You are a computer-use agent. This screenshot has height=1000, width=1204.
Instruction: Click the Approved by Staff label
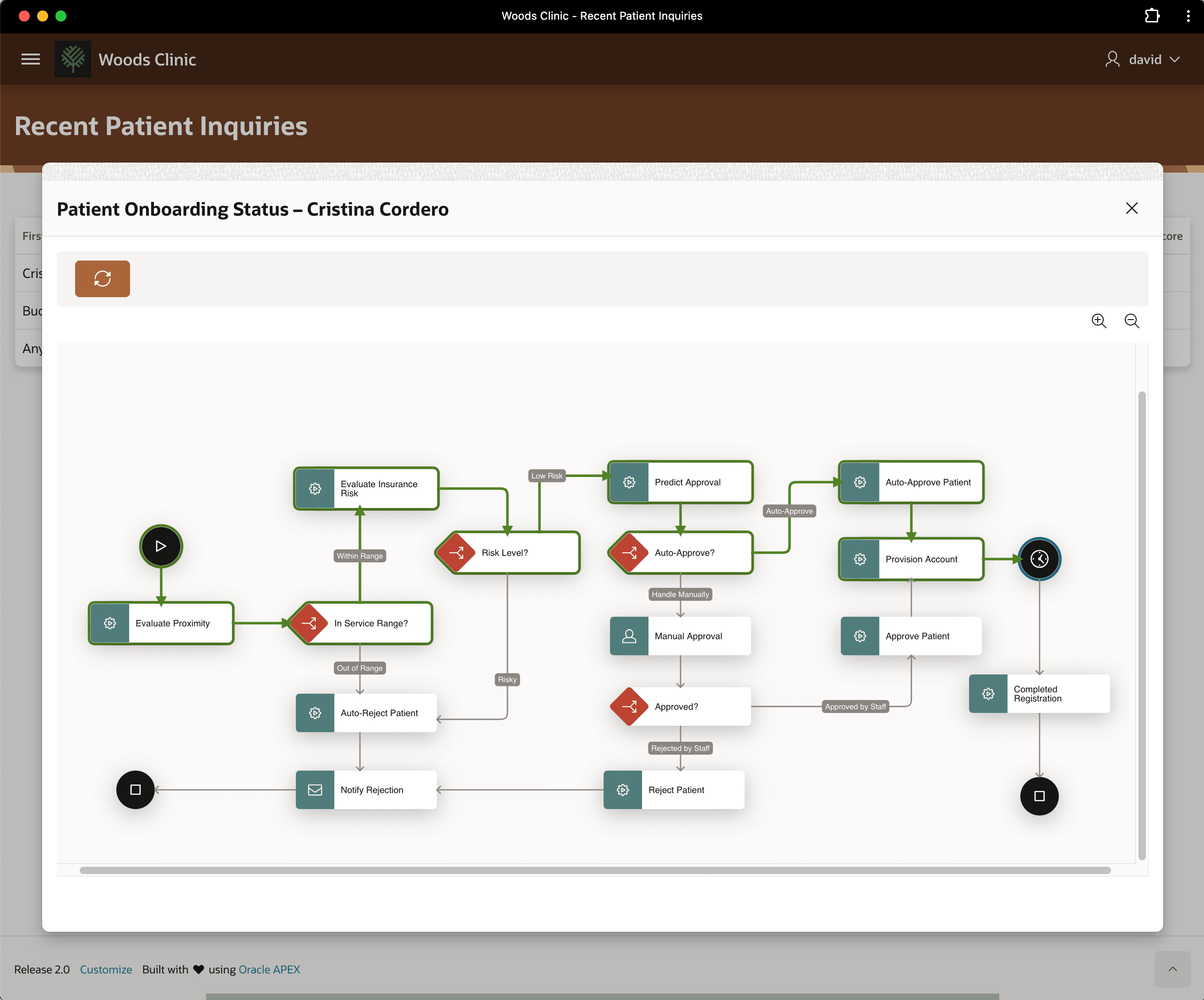(x=855, y=706)
